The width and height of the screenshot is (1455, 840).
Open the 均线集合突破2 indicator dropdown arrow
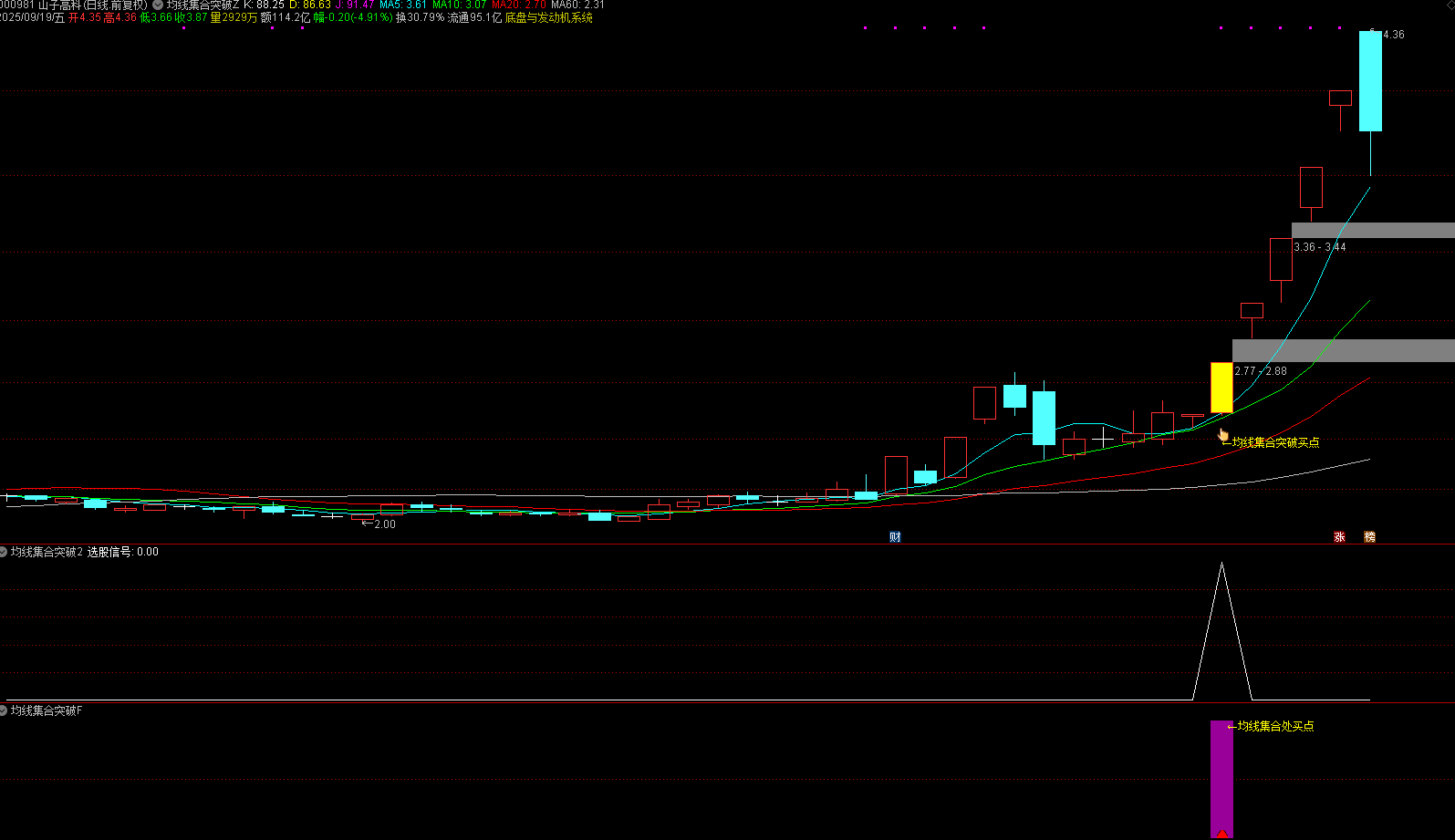click(4, 552)
